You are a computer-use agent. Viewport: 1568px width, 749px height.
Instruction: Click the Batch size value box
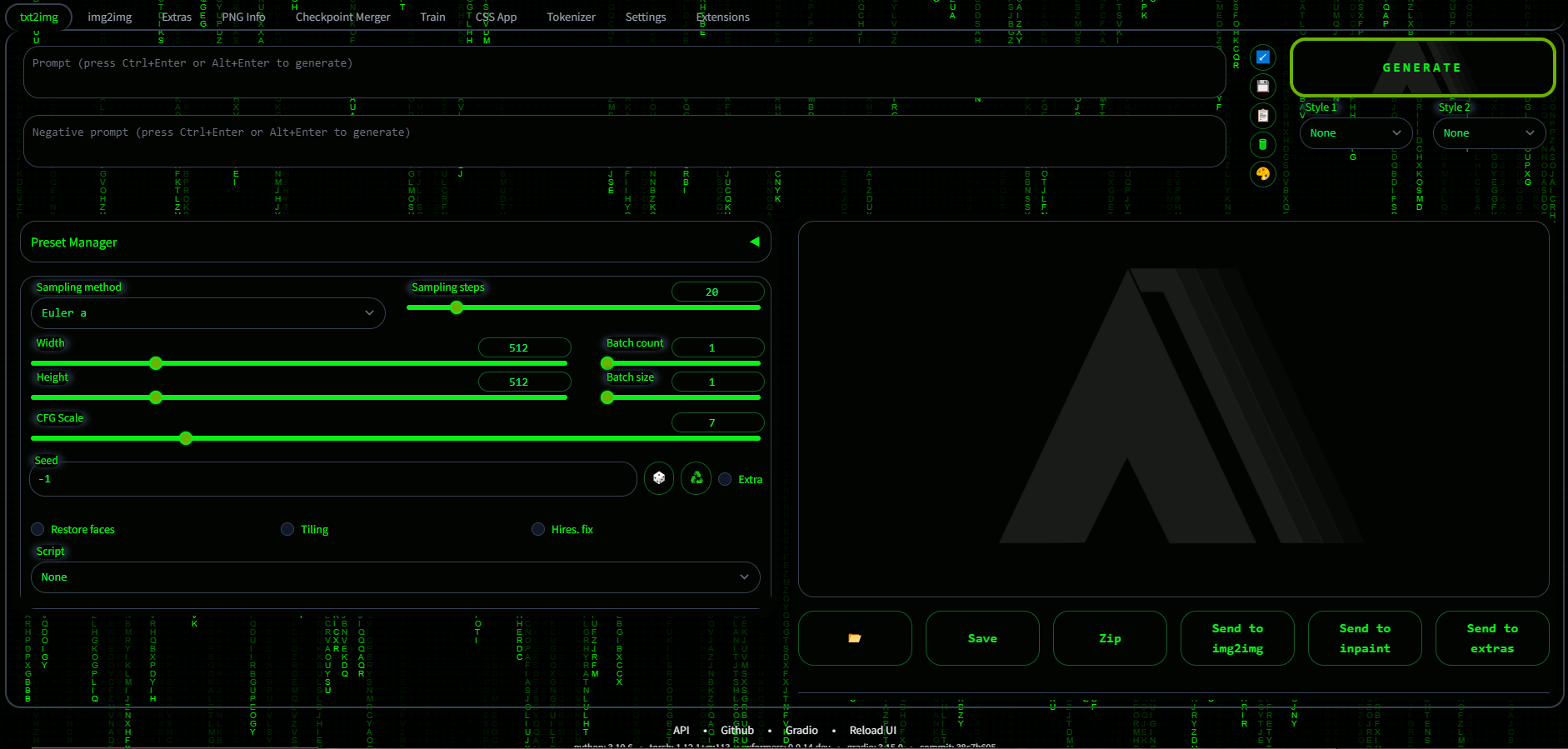(717, 382)
